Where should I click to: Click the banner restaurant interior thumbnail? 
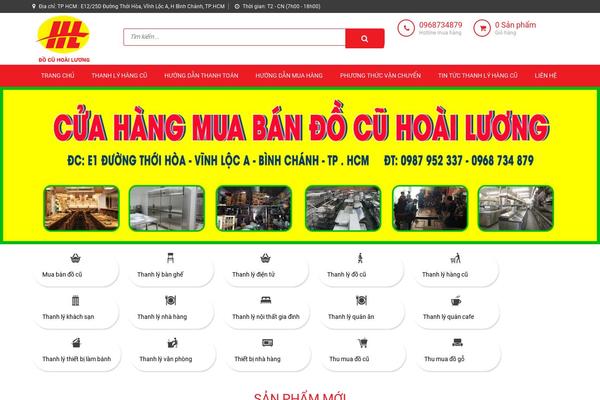coord(82,208)
